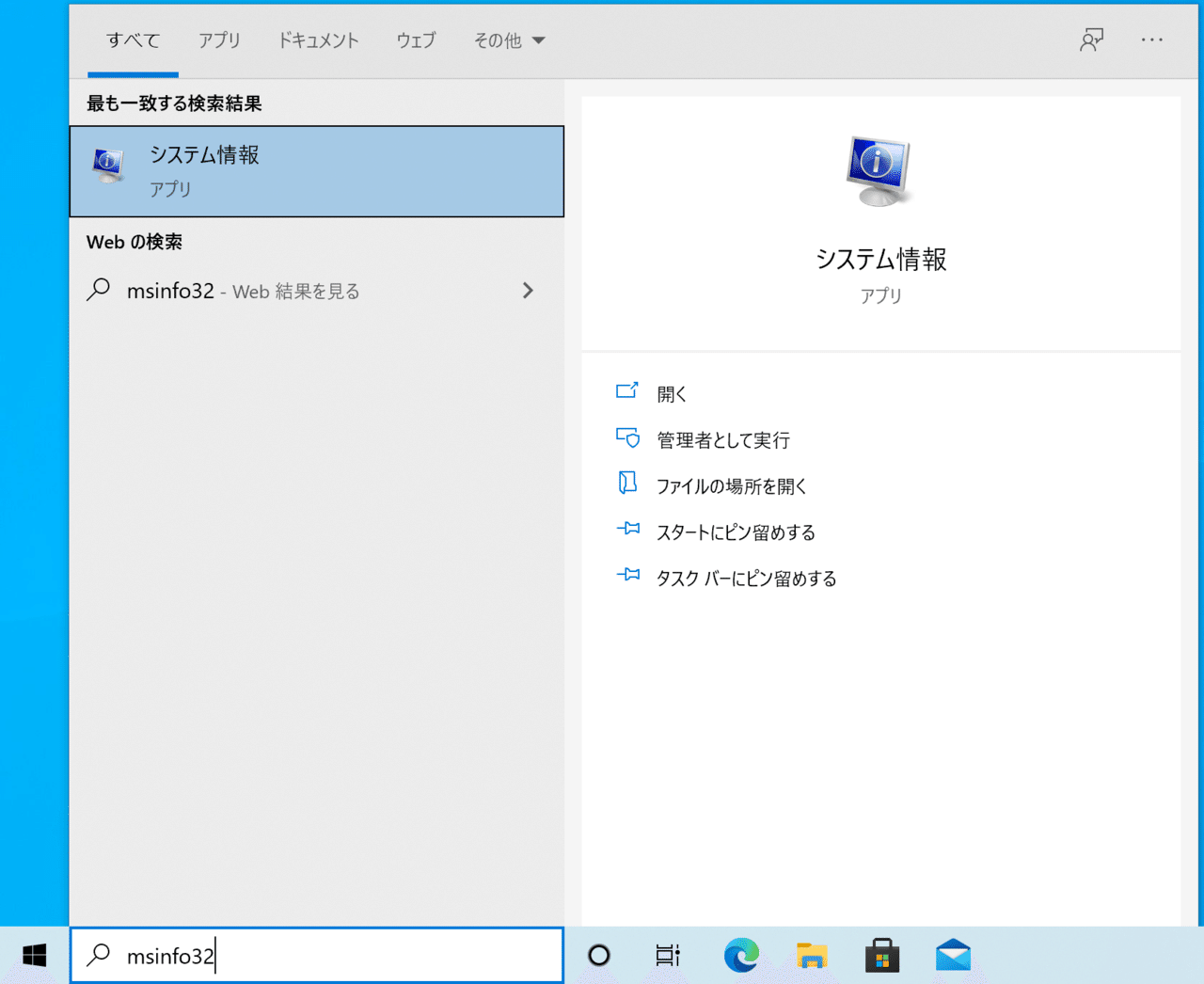The image size is (1204, 984).
Task: Open Task View from the taskbar
Action: pos(668,955)
